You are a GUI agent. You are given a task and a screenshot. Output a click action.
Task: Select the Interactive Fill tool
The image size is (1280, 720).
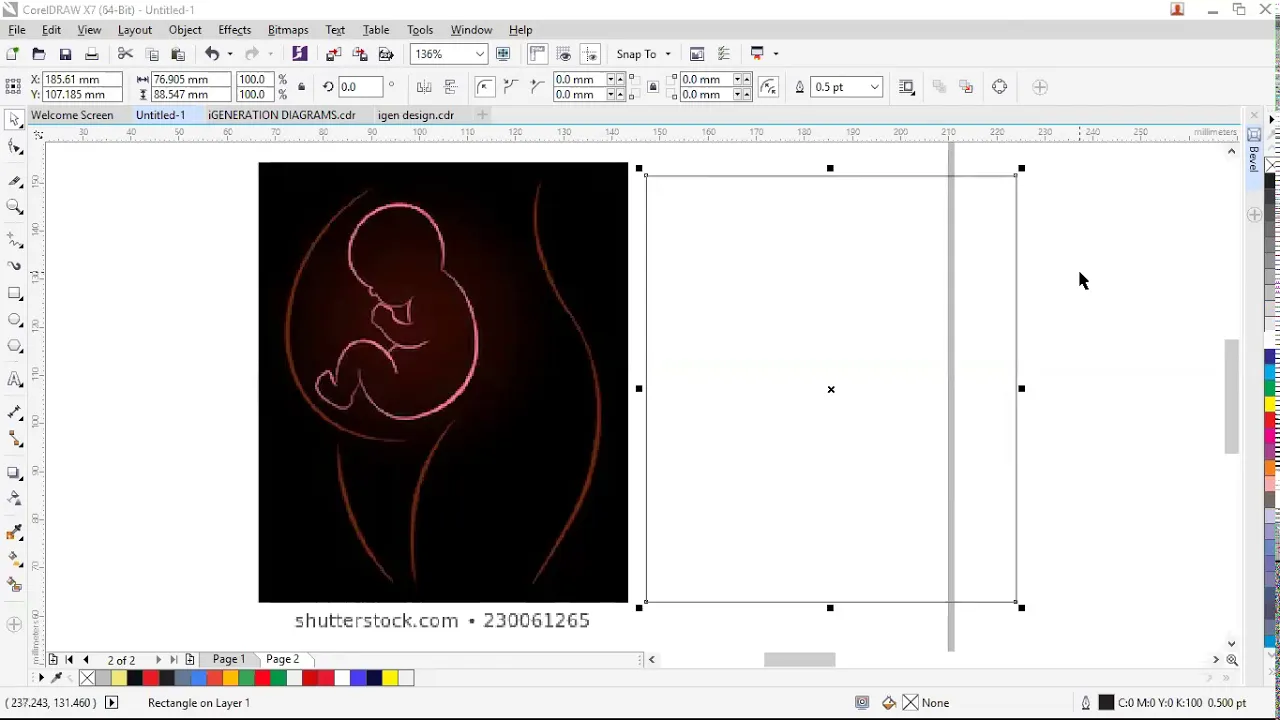(x=14, y=559)
